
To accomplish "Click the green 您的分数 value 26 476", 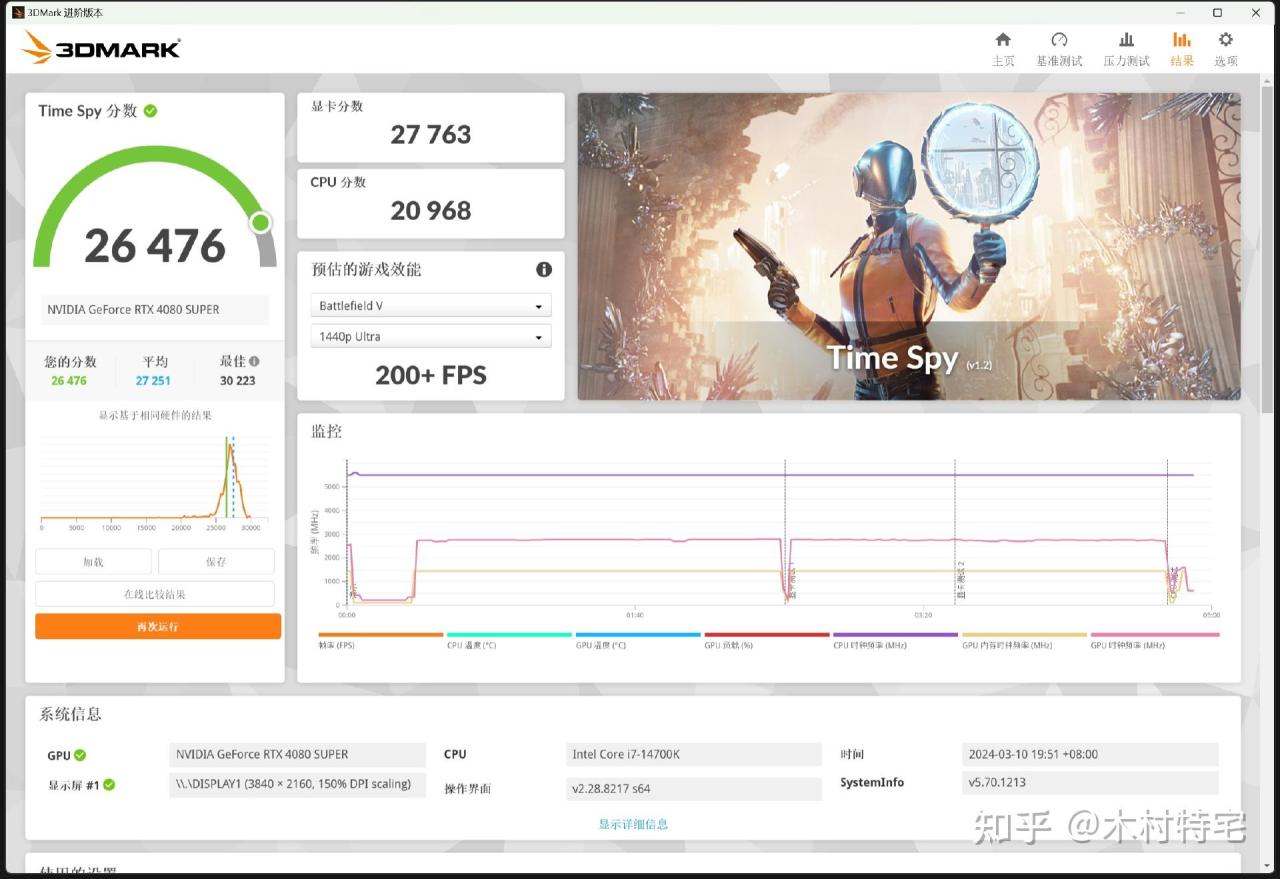I will click(69, 381).
